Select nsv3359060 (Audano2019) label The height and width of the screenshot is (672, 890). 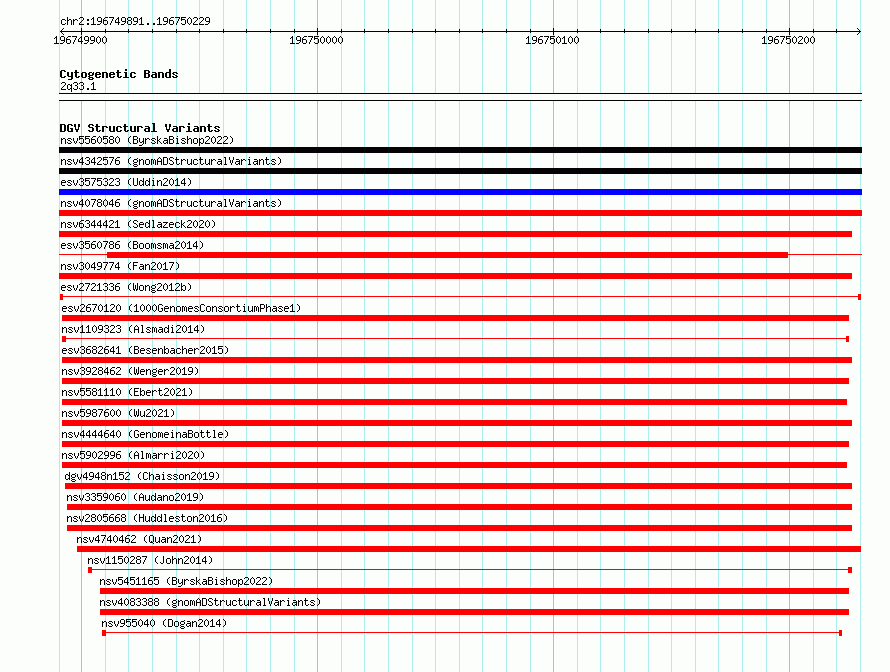(135, 497)
